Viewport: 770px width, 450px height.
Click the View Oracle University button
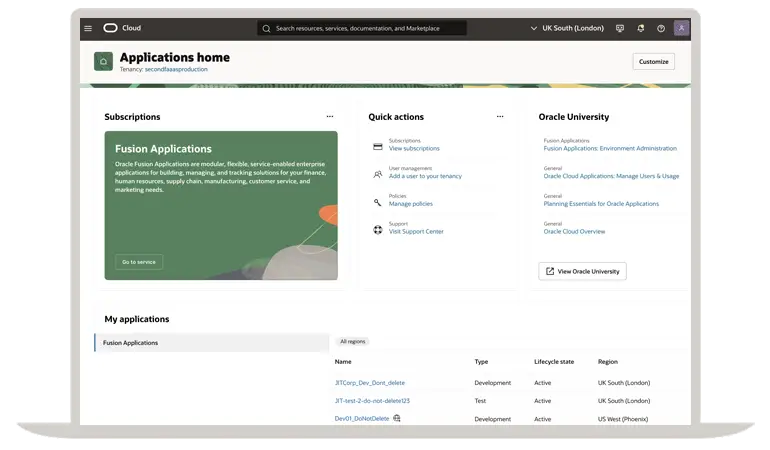(582, 271)
